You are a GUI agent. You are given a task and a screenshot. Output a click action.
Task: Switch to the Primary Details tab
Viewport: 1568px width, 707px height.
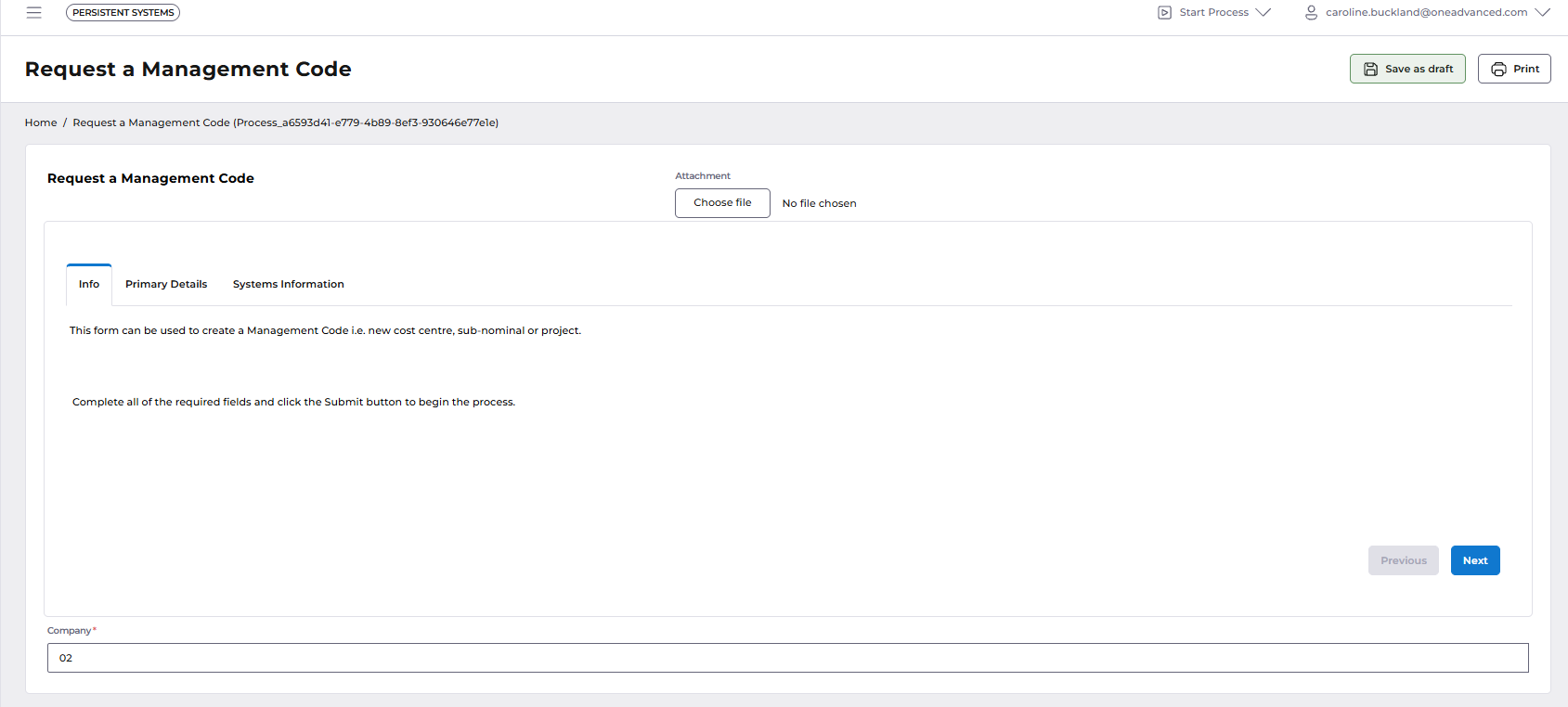(x=166, y=285)
